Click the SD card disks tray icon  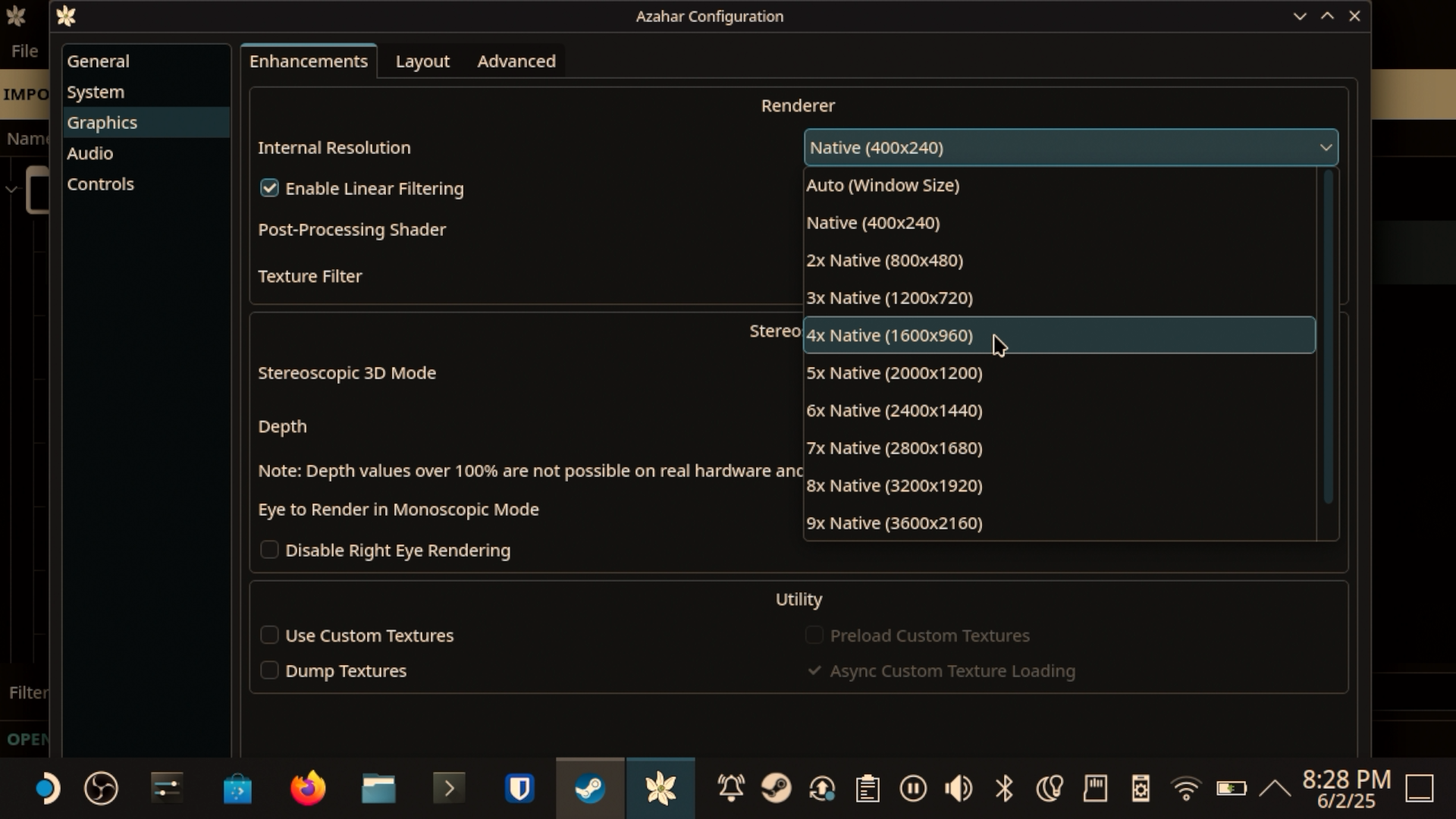coord(1095,789)
